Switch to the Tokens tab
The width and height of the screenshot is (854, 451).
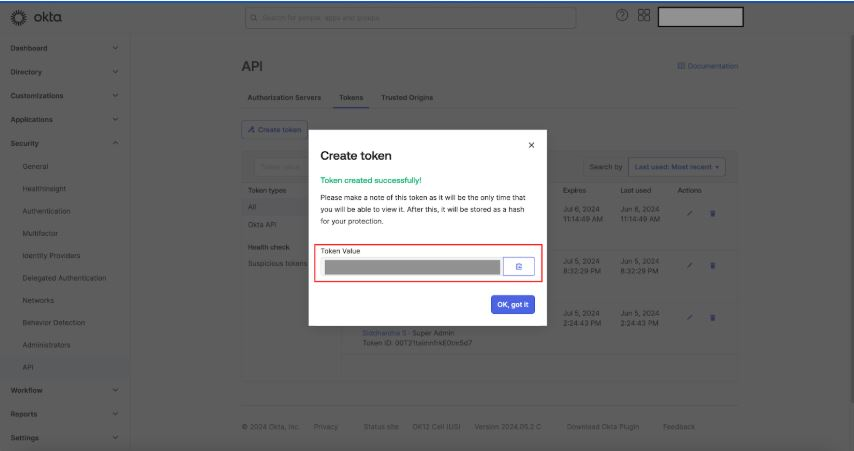351,97
